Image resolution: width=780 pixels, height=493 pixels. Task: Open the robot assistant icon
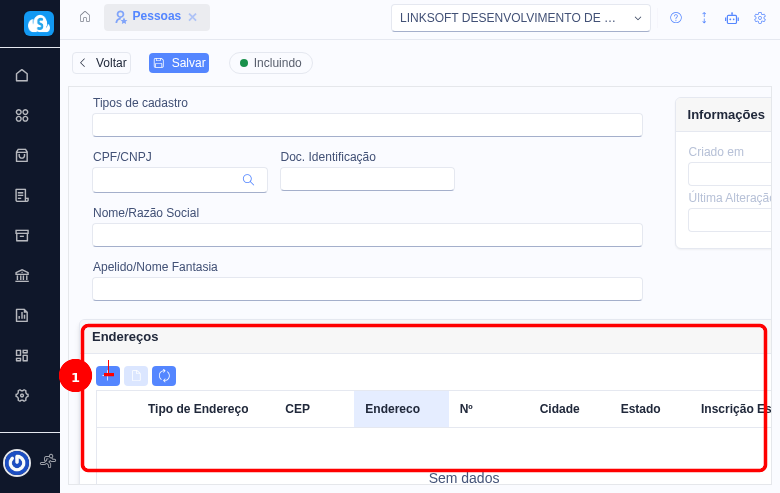(x=732, y=18)
